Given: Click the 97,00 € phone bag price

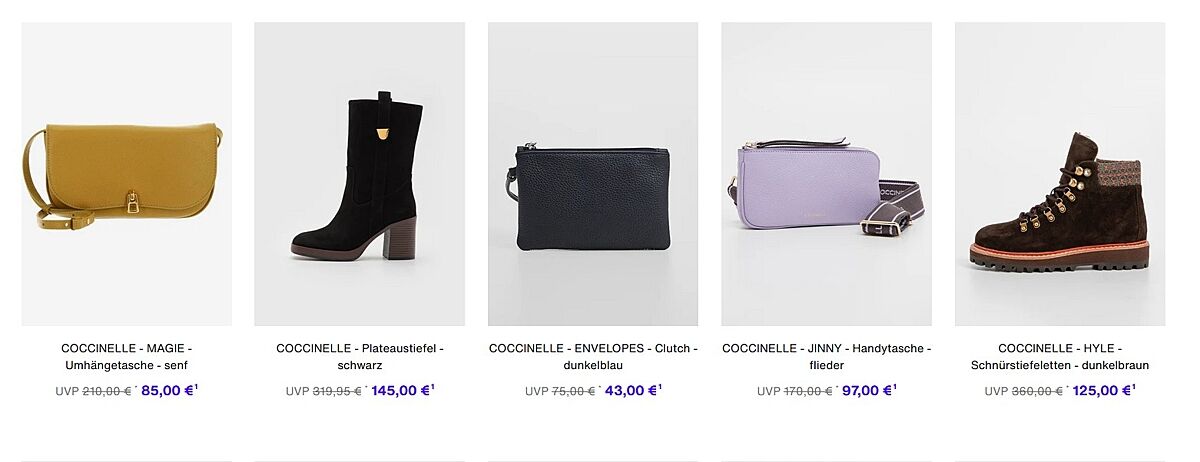Looking at the screenshot, I should click(865, 391).
